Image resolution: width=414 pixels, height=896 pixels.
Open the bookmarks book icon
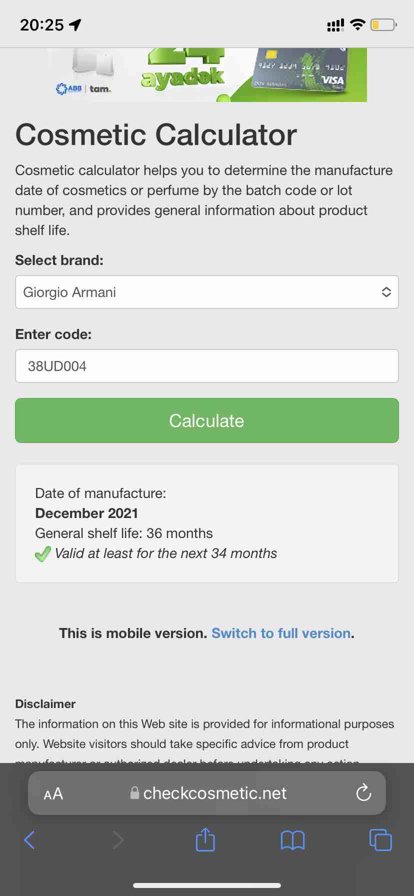293,840
